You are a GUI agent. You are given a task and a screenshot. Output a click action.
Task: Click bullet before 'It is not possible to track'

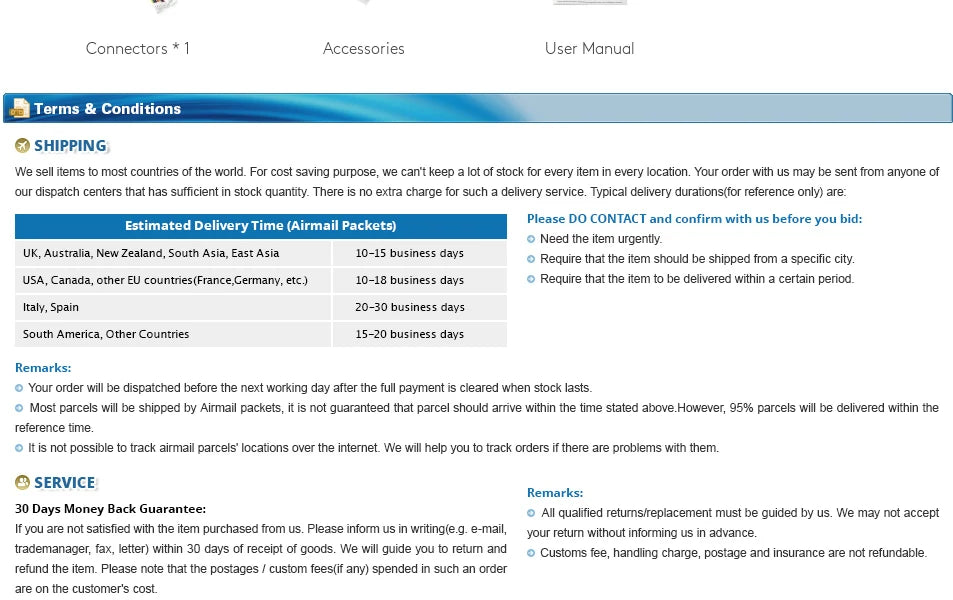19,448
